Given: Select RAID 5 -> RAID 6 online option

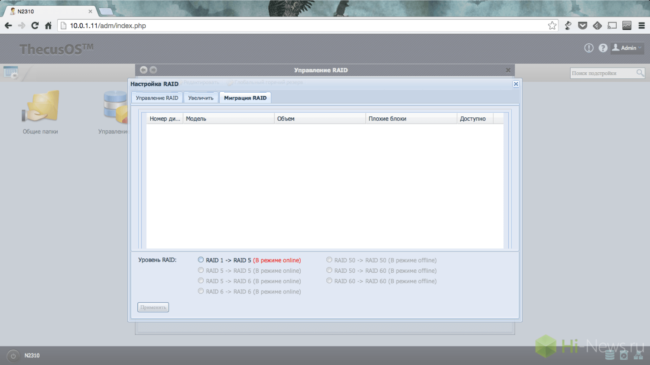Looking at the screenshot, I should [201, 281].
